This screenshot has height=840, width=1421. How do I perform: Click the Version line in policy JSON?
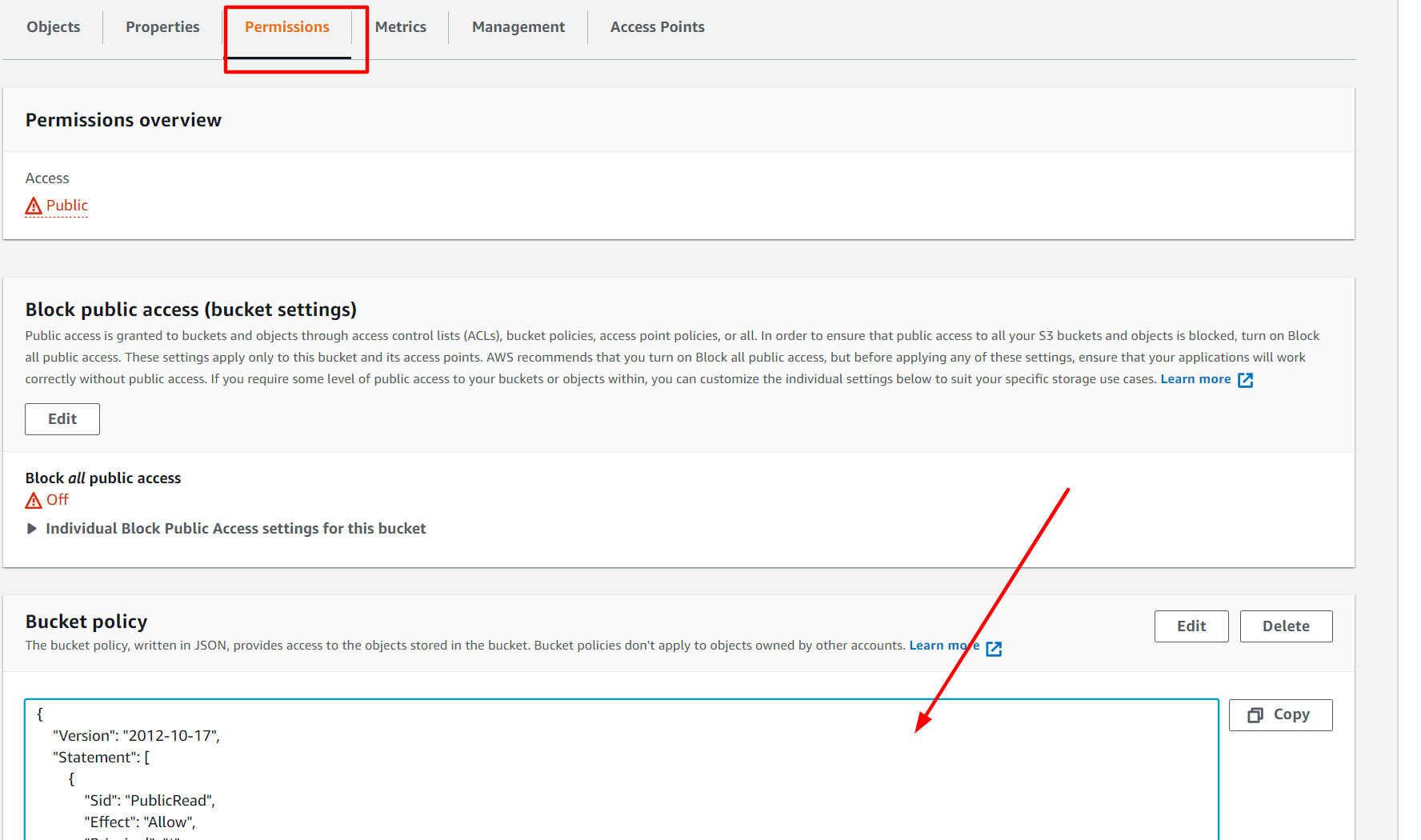click(136, 736)
